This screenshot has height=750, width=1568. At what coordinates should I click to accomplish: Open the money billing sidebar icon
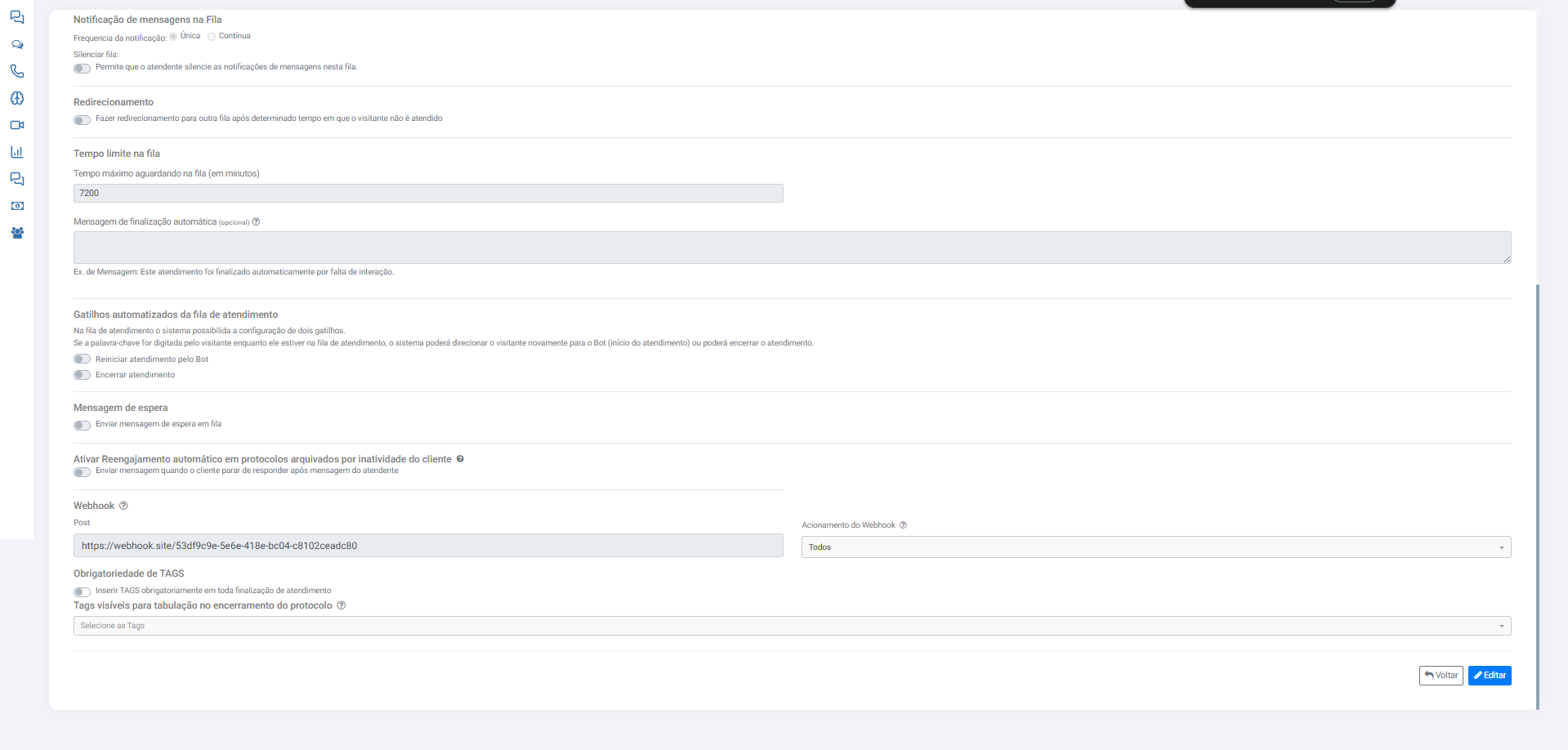[16, 206]
